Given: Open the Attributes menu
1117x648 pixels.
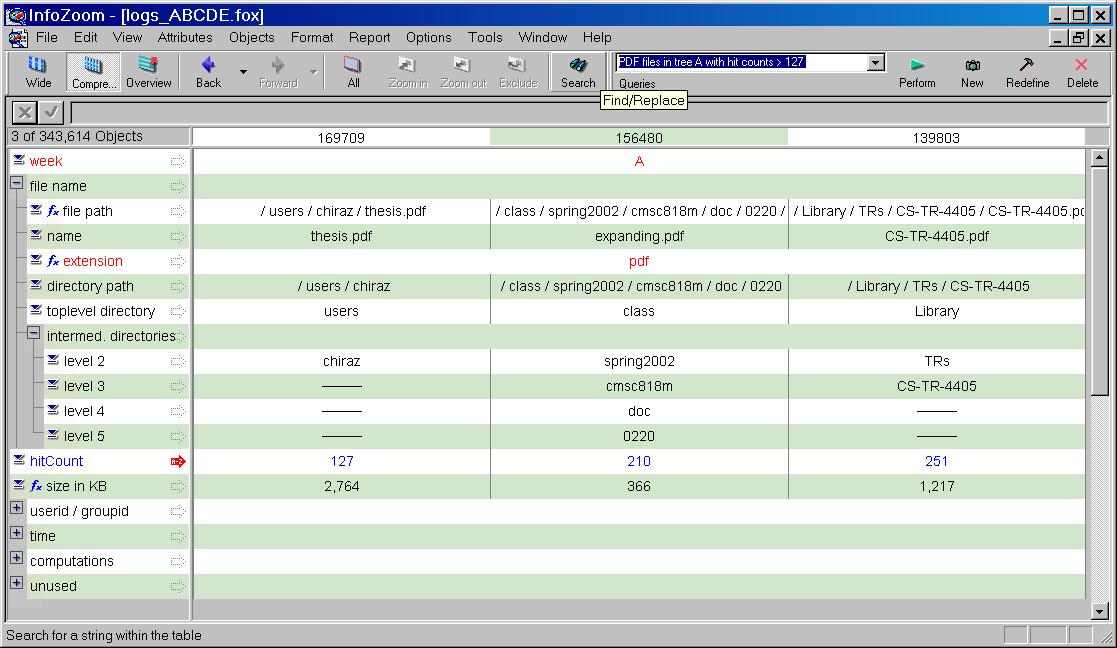Looking at the screenshot, I should (185, 37).
